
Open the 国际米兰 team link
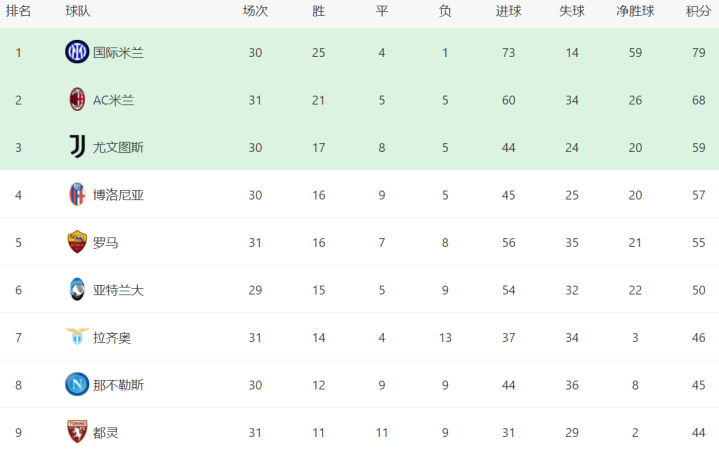118,52
